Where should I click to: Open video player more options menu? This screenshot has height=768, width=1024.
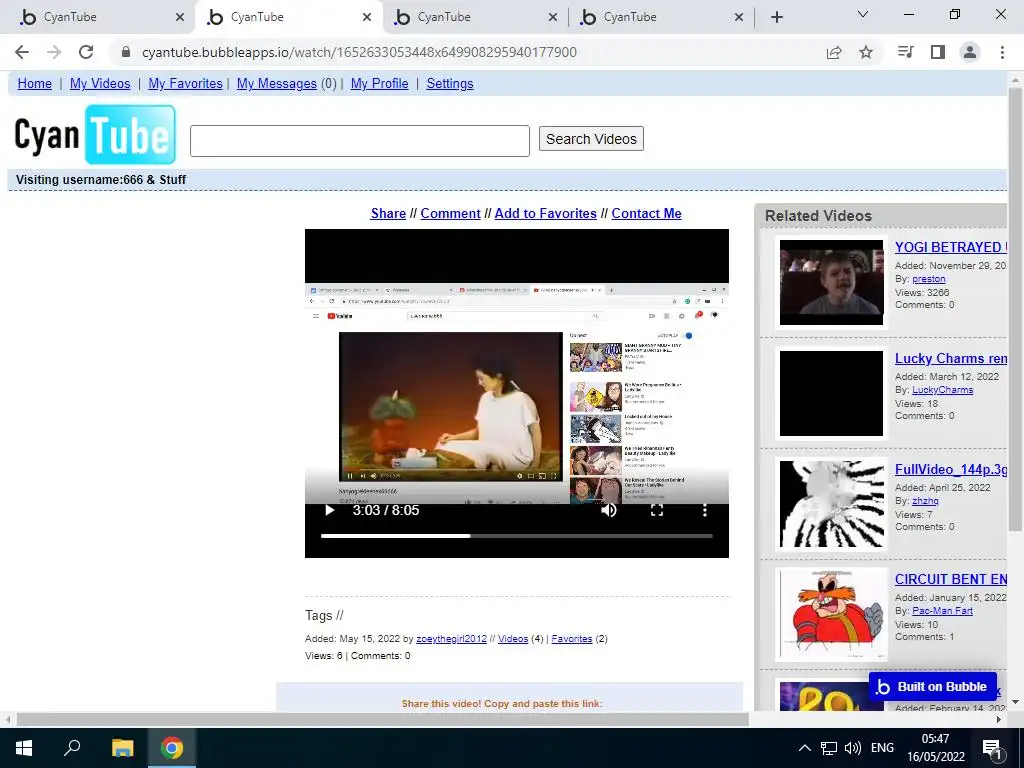pyautogui.click(x=705, y=510)
